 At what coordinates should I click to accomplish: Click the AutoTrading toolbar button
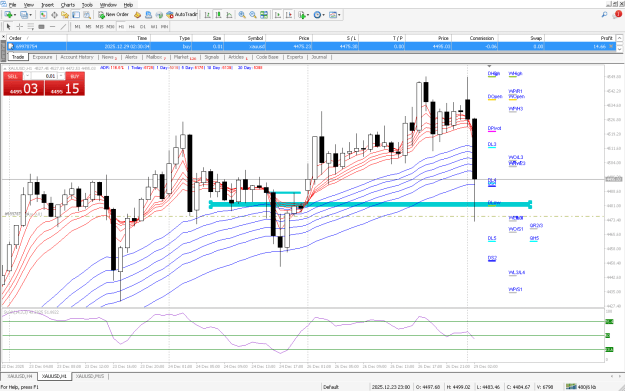coord(182,15)
